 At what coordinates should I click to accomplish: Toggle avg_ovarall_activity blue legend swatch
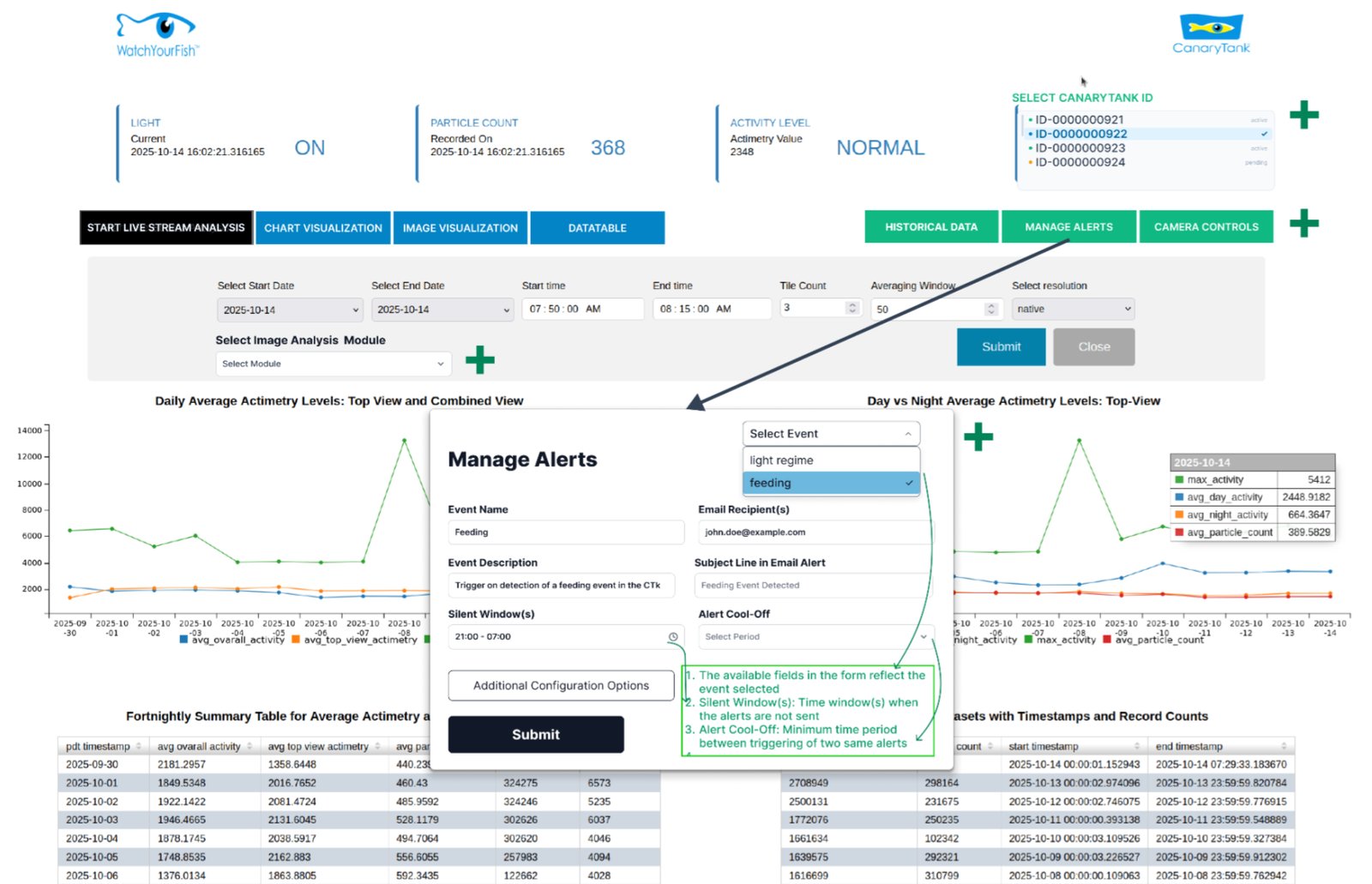tap(184, 640)
